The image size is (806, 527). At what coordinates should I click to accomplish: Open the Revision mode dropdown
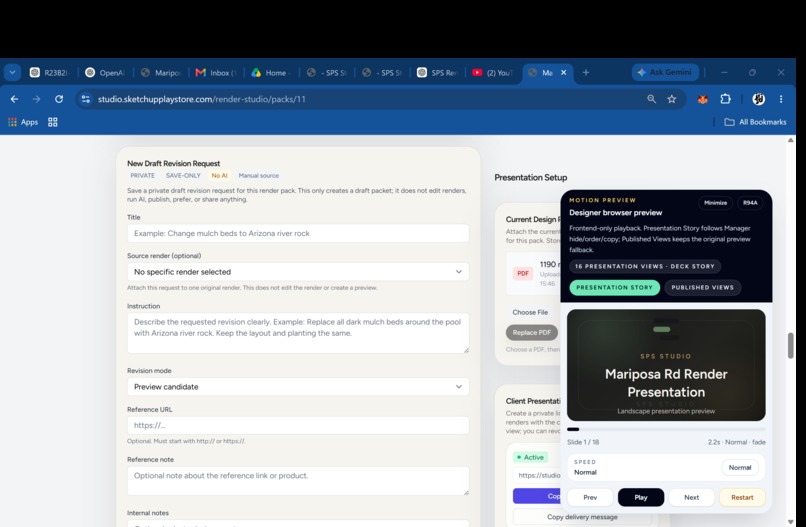[298, 387]
